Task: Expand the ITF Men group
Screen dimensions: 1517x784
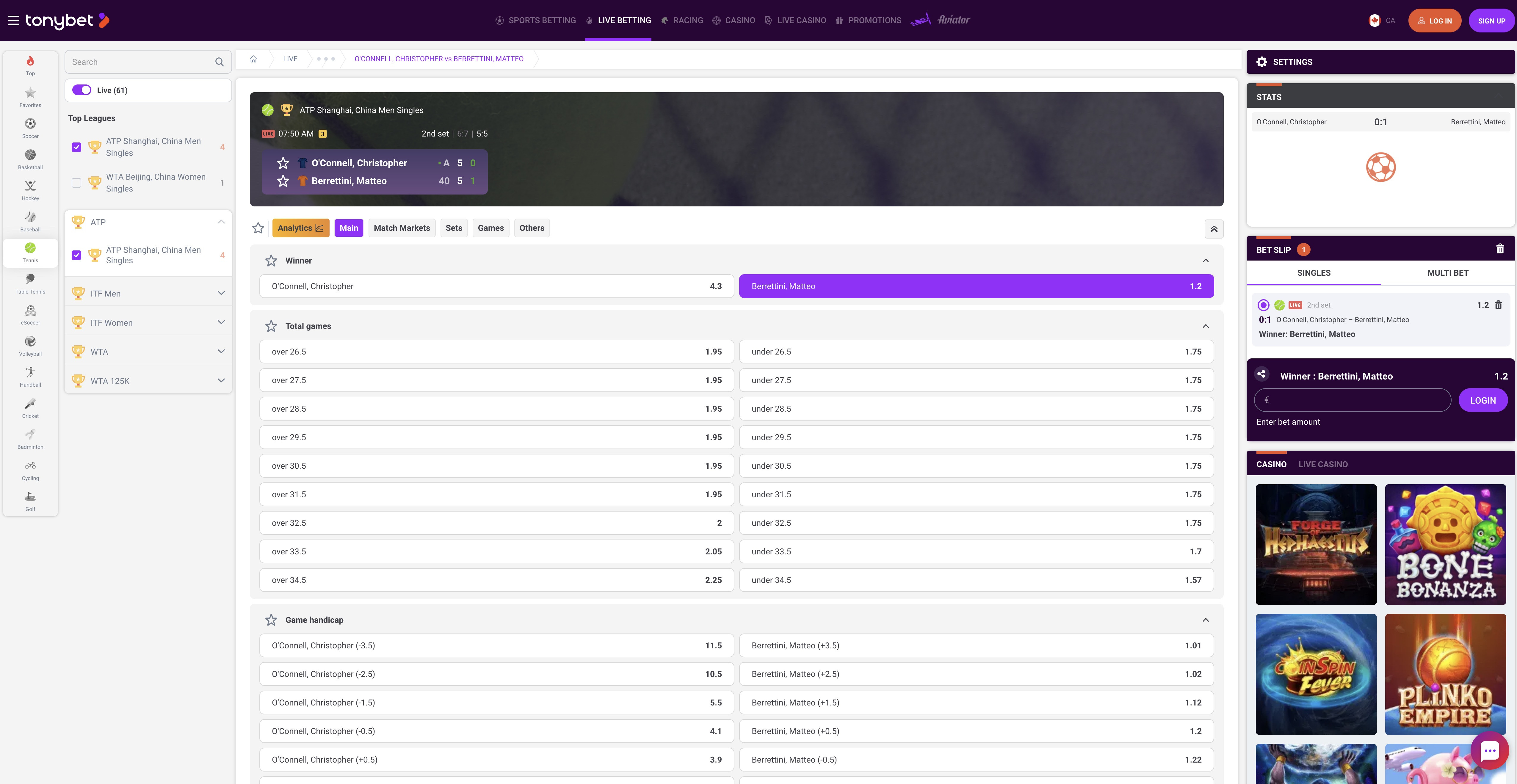Action: [x=221, y=293]
